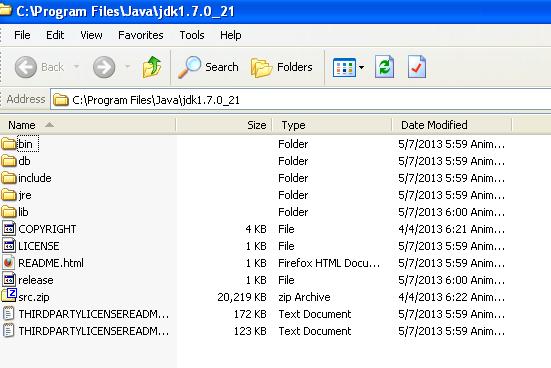Open the File menu
The image size is (551, 368).
[22, 35]
